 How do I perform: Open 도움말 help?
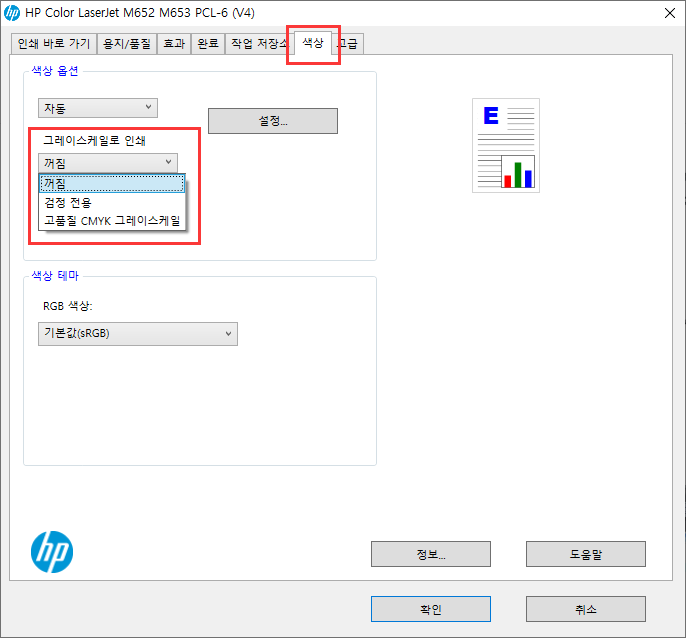pyautogui.click(x=585, y=554)
